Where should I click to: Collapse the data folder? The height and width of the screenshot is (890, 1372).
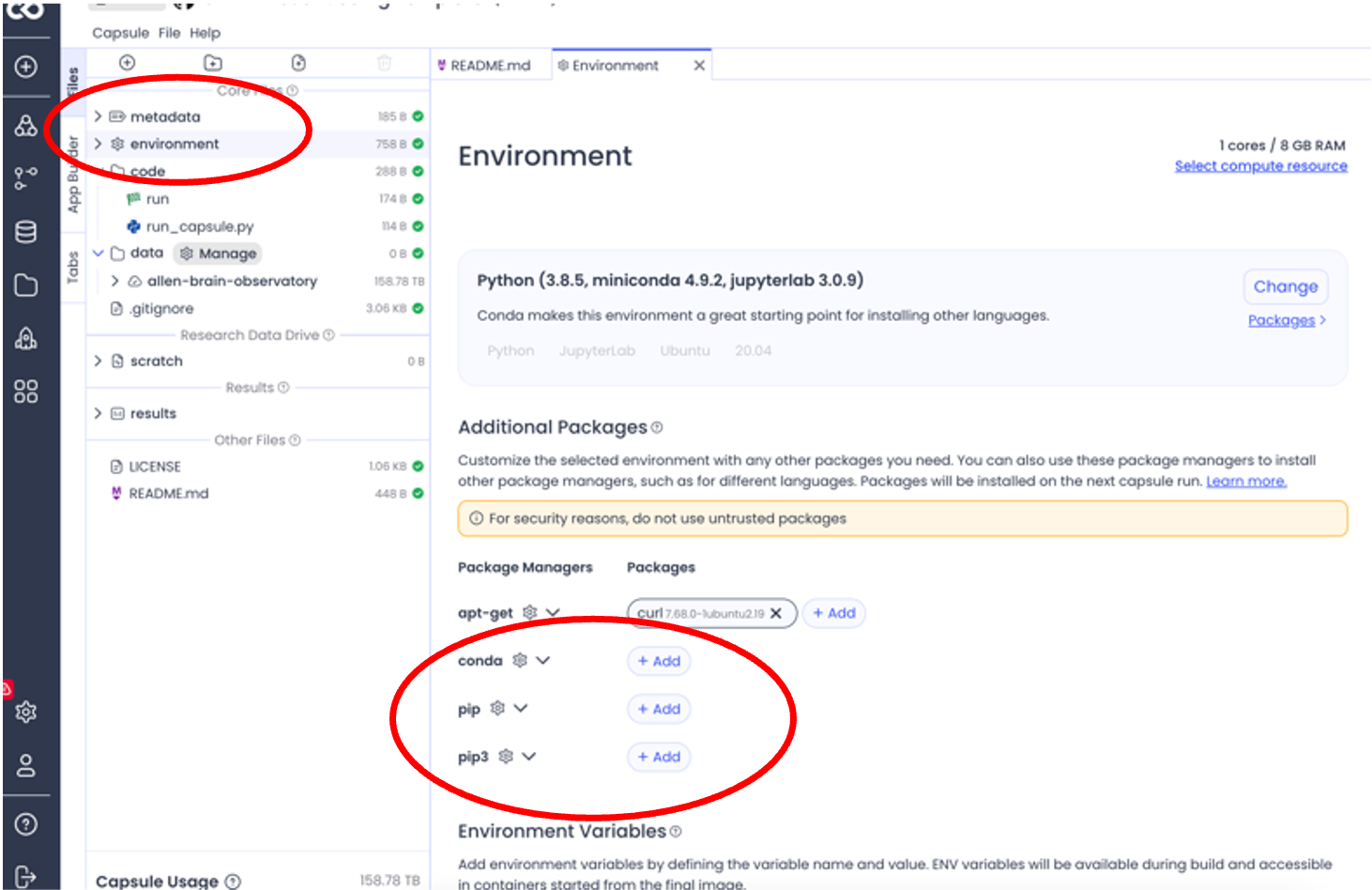click(x=98, y=253)
